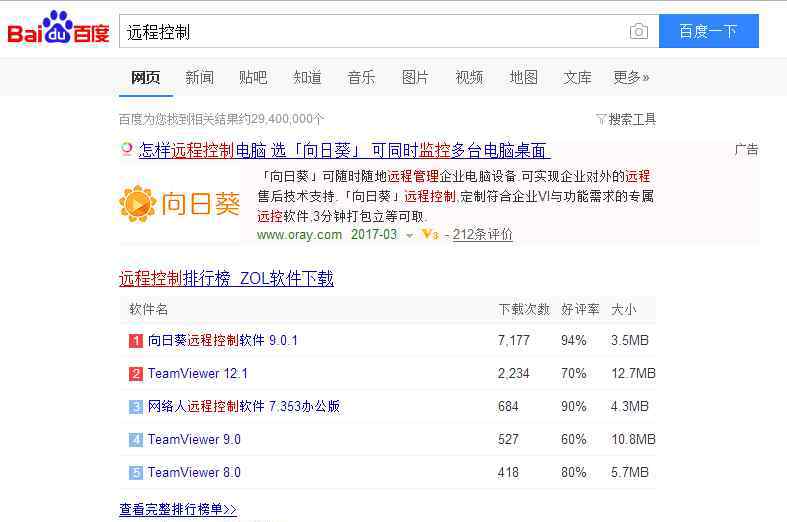Open TeamViewer 9.0 link

[x=194, y=439]
